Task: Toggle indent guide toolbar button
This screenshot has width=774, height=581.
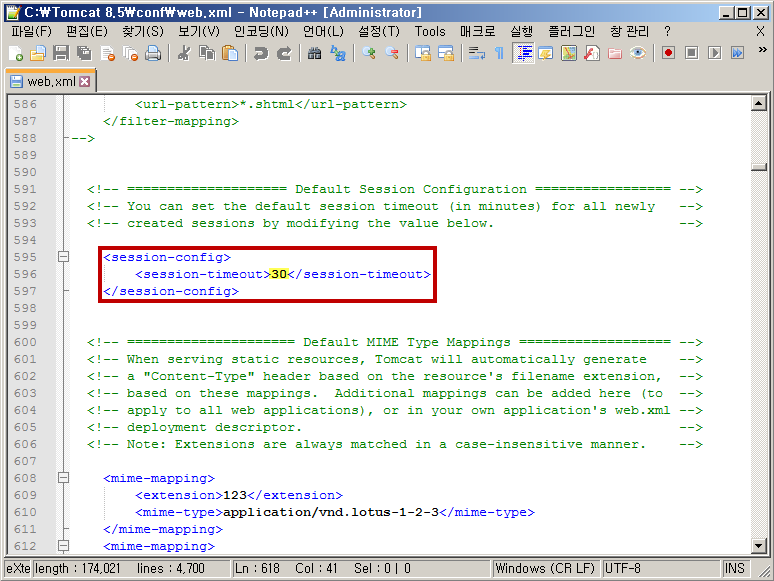Action: 523,53
